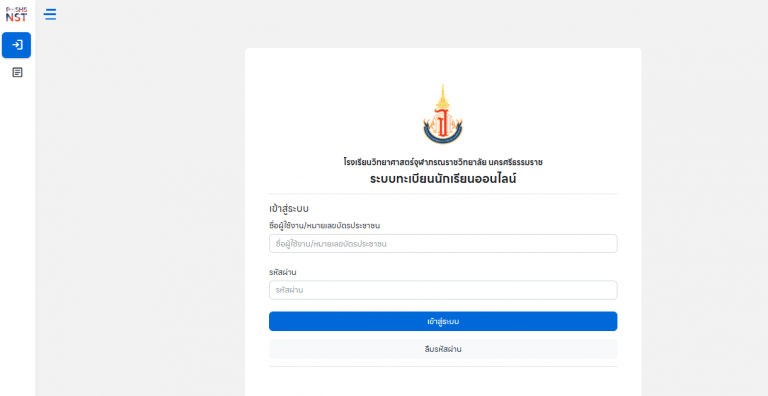Click empty sidebar space below document icon

coord(17,235)
